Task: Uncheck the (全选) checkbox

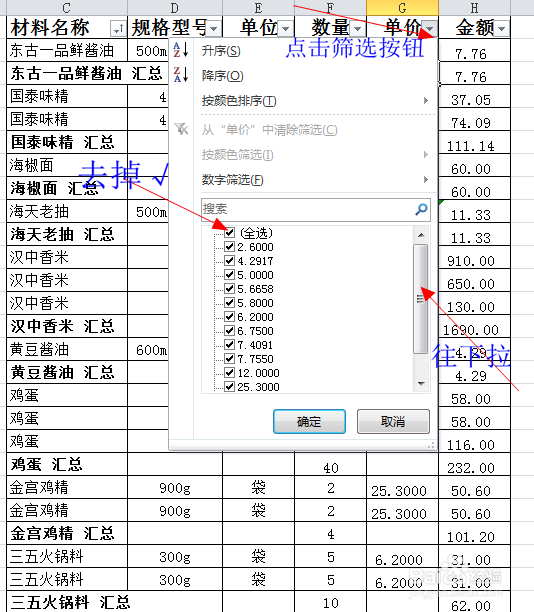Action: (230, 233)
